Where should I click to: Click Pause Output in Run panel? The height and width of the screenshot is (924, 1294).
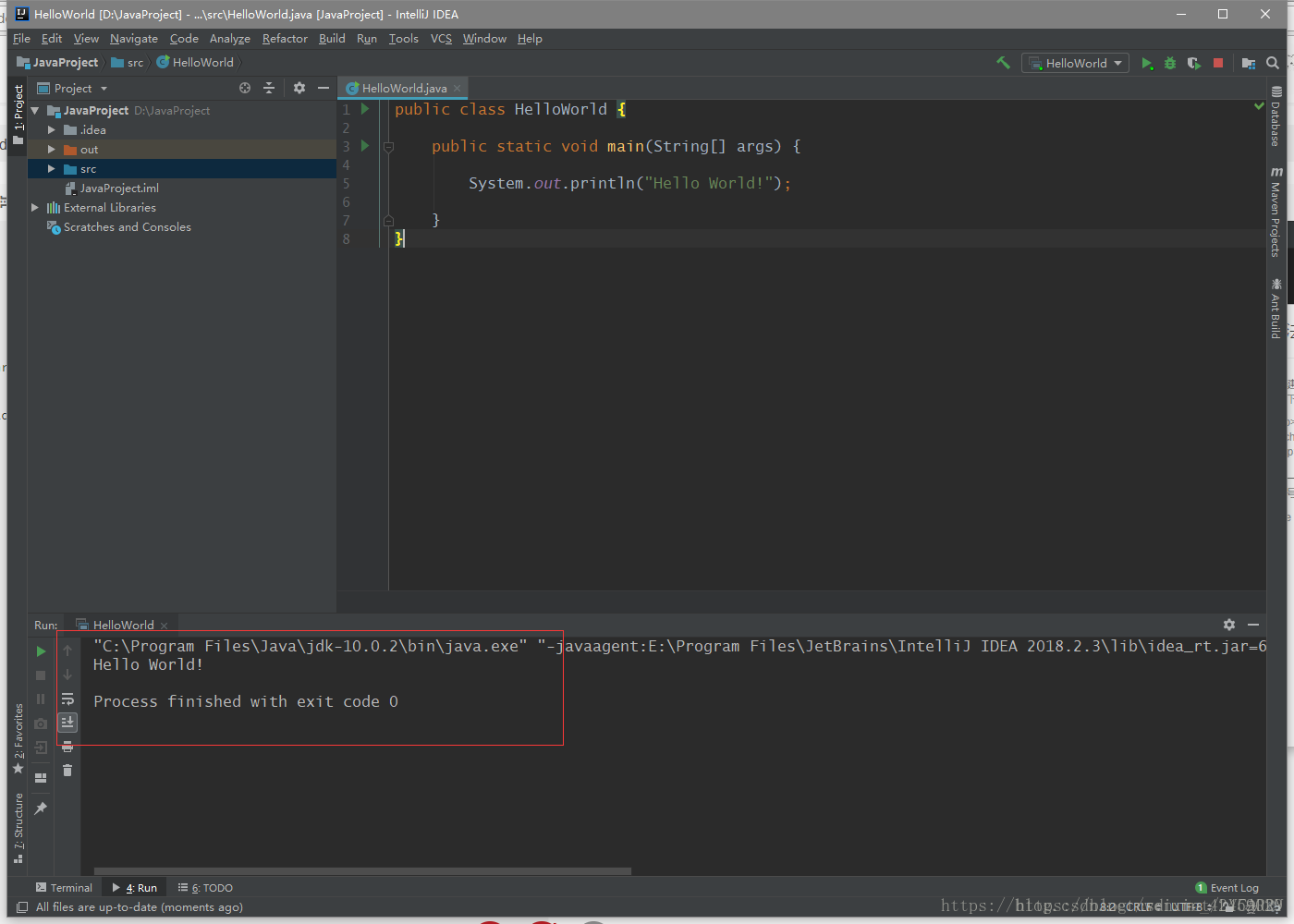[x=41, y=699]
